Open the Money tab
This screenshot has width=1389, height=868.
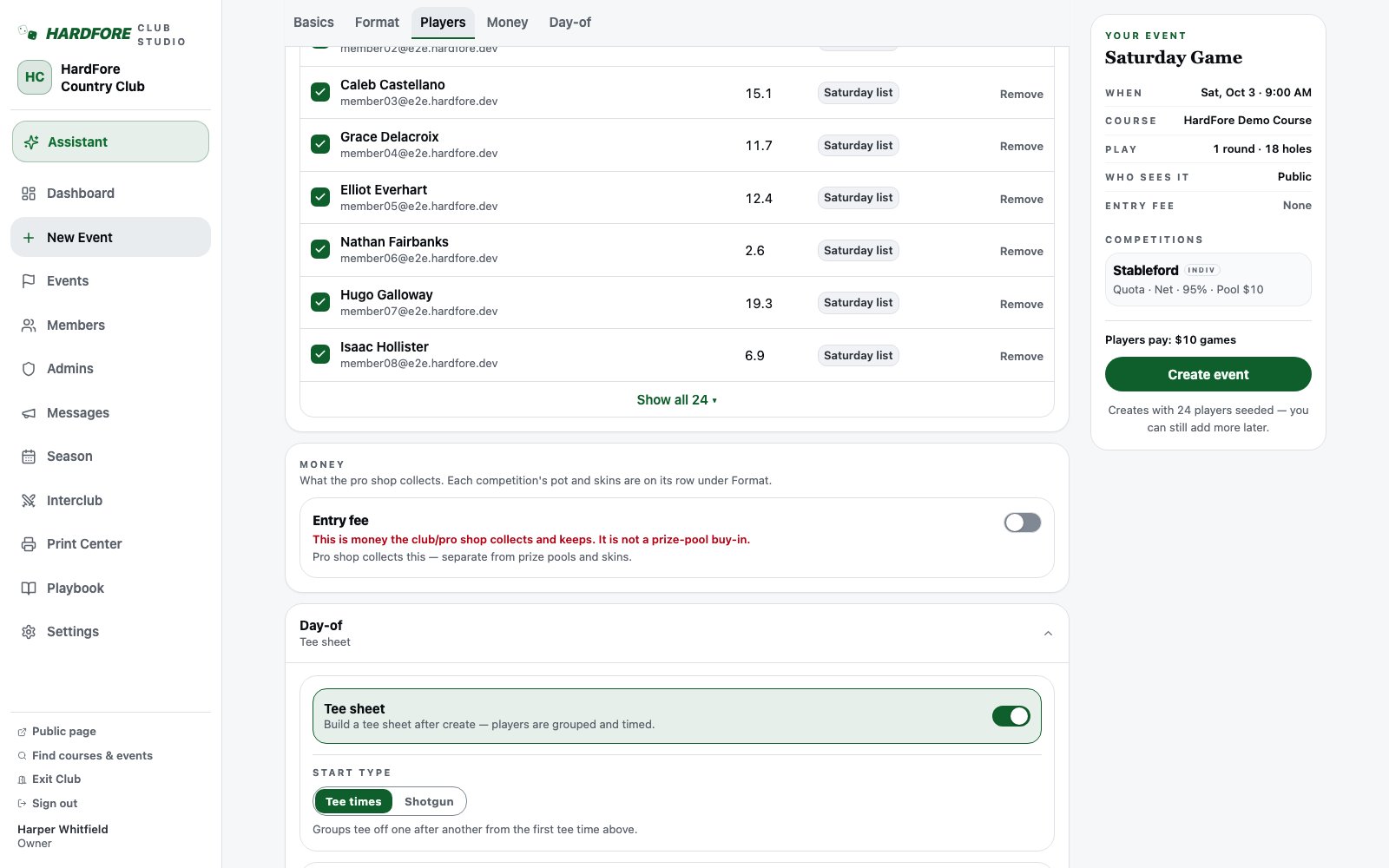point(507,23)
